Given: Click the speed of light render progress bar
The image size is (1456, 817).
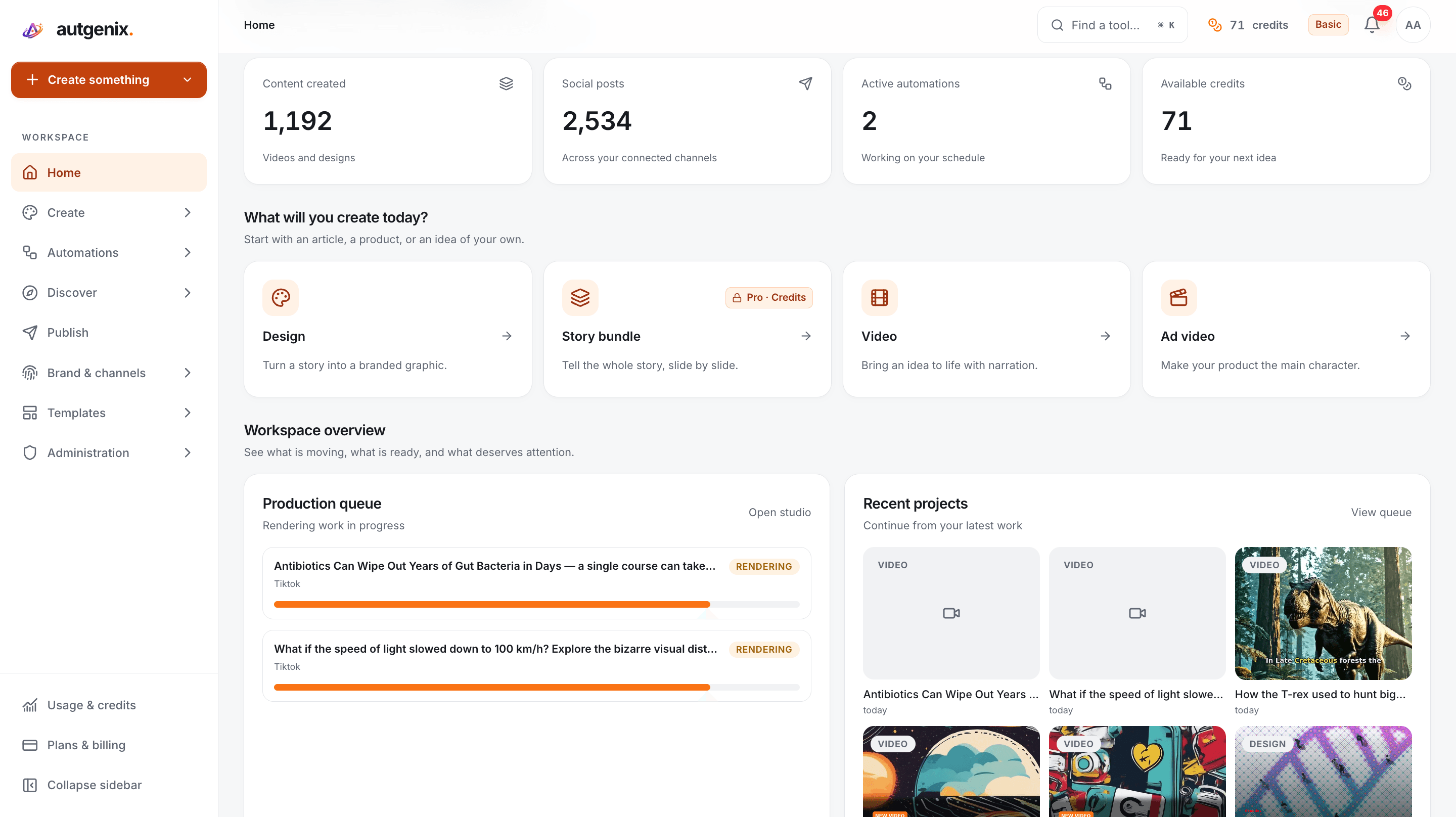Looking at the screenshot, I should [x=536, y=688].
